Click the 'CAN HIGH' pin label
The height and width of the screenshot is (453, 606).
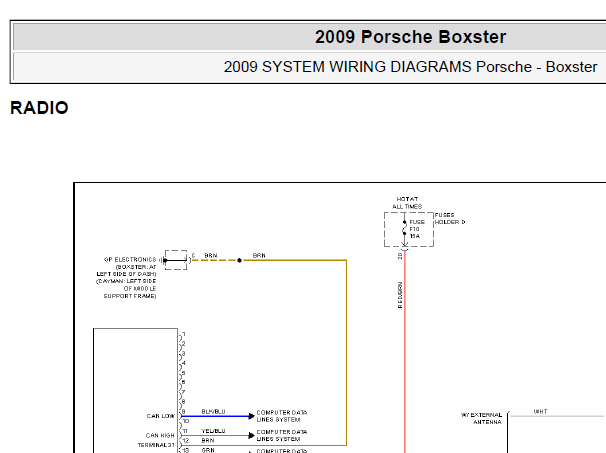pos(160,435)
